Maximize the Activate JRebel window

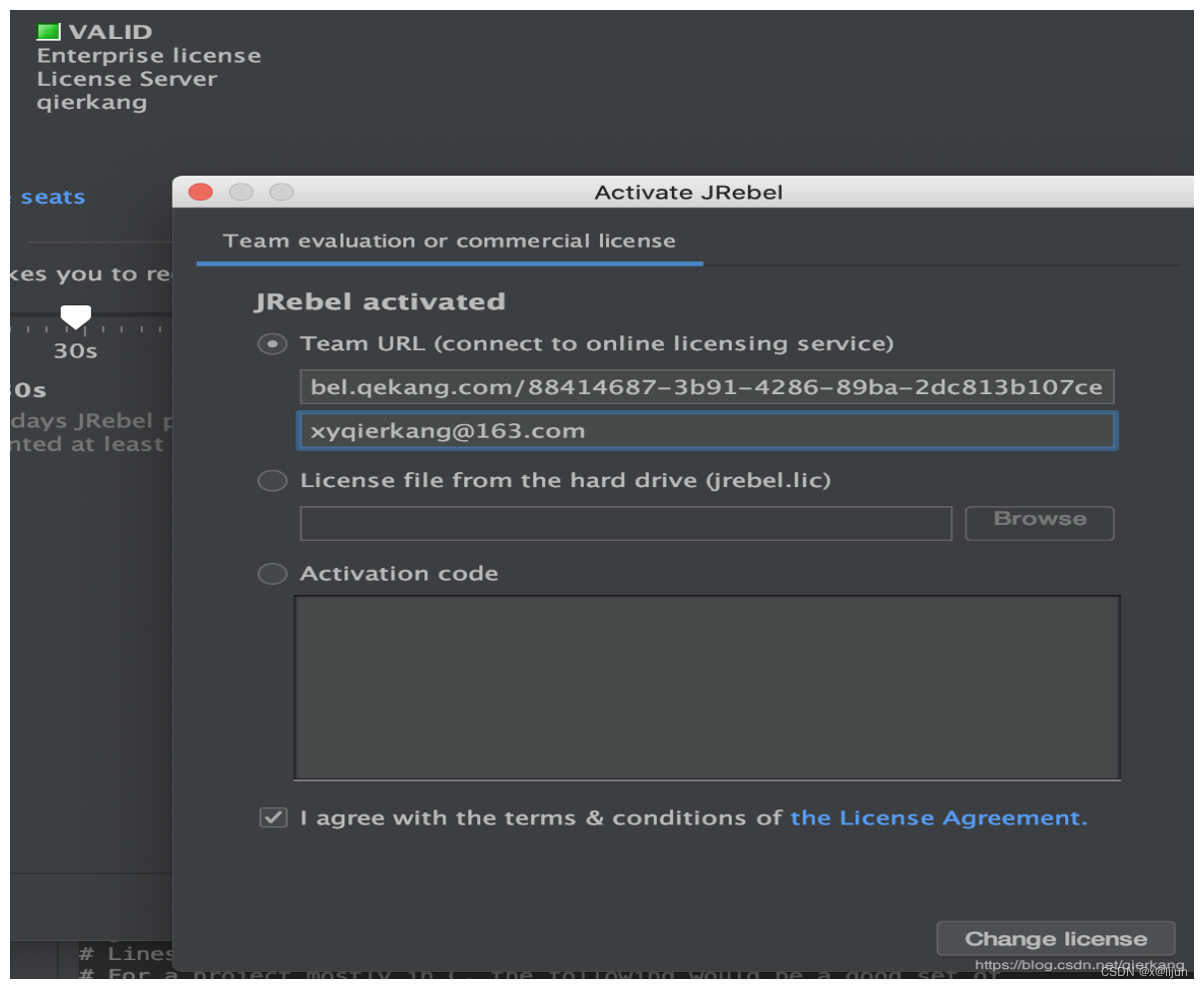(x=283, y=192)
